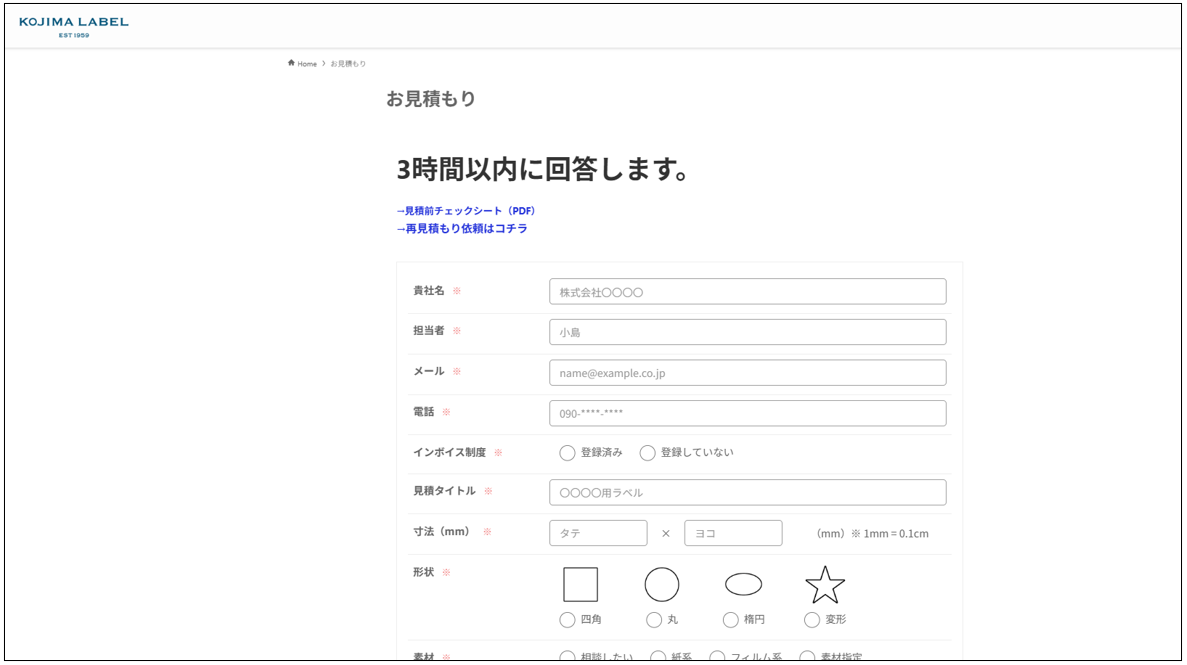
Task: Select the 登録済み invoice option
Action: (568, 453)
